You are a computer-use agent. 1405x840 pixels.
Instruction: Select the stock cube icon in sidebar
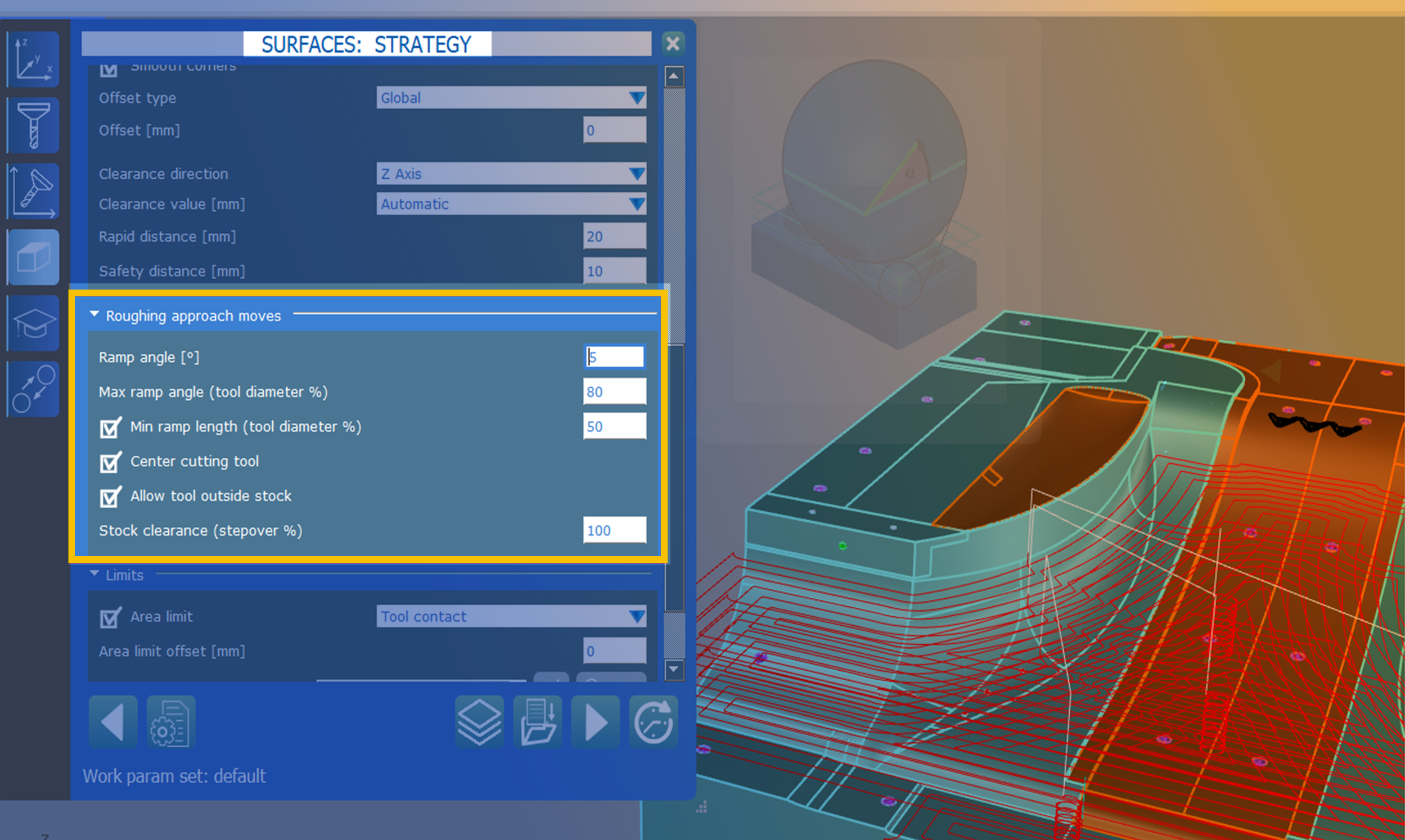click(x=33, y=258)
